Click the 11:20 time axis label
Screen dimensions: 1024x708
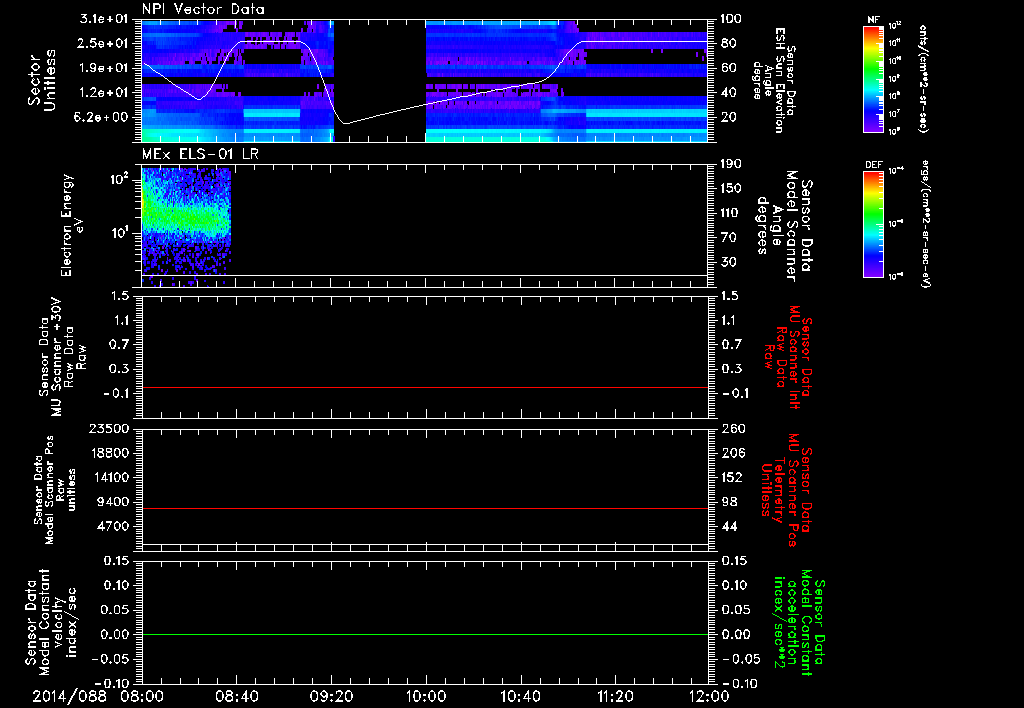coord(615,696)
